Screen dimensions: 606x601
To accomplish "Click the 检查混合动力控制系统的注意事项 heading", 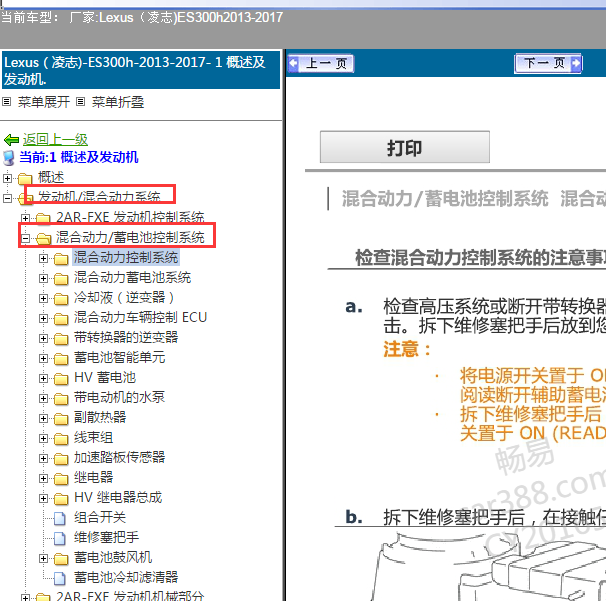I will click(480, 257).
